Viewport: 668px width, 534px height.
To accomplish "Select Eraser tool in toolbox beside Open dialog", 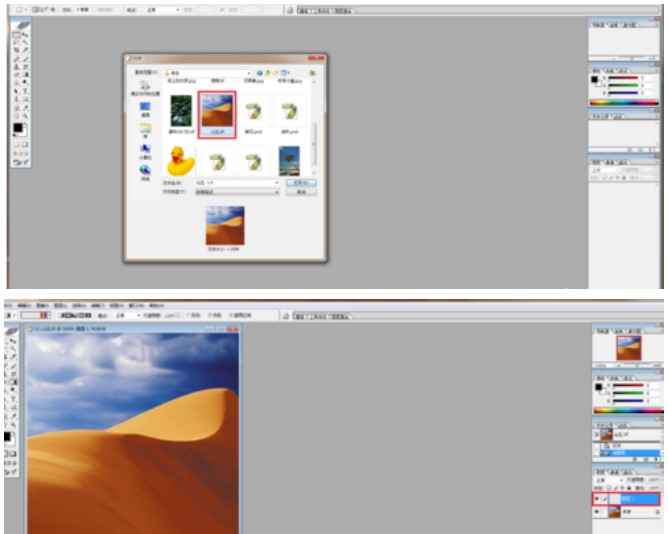I will coord(16,75).
